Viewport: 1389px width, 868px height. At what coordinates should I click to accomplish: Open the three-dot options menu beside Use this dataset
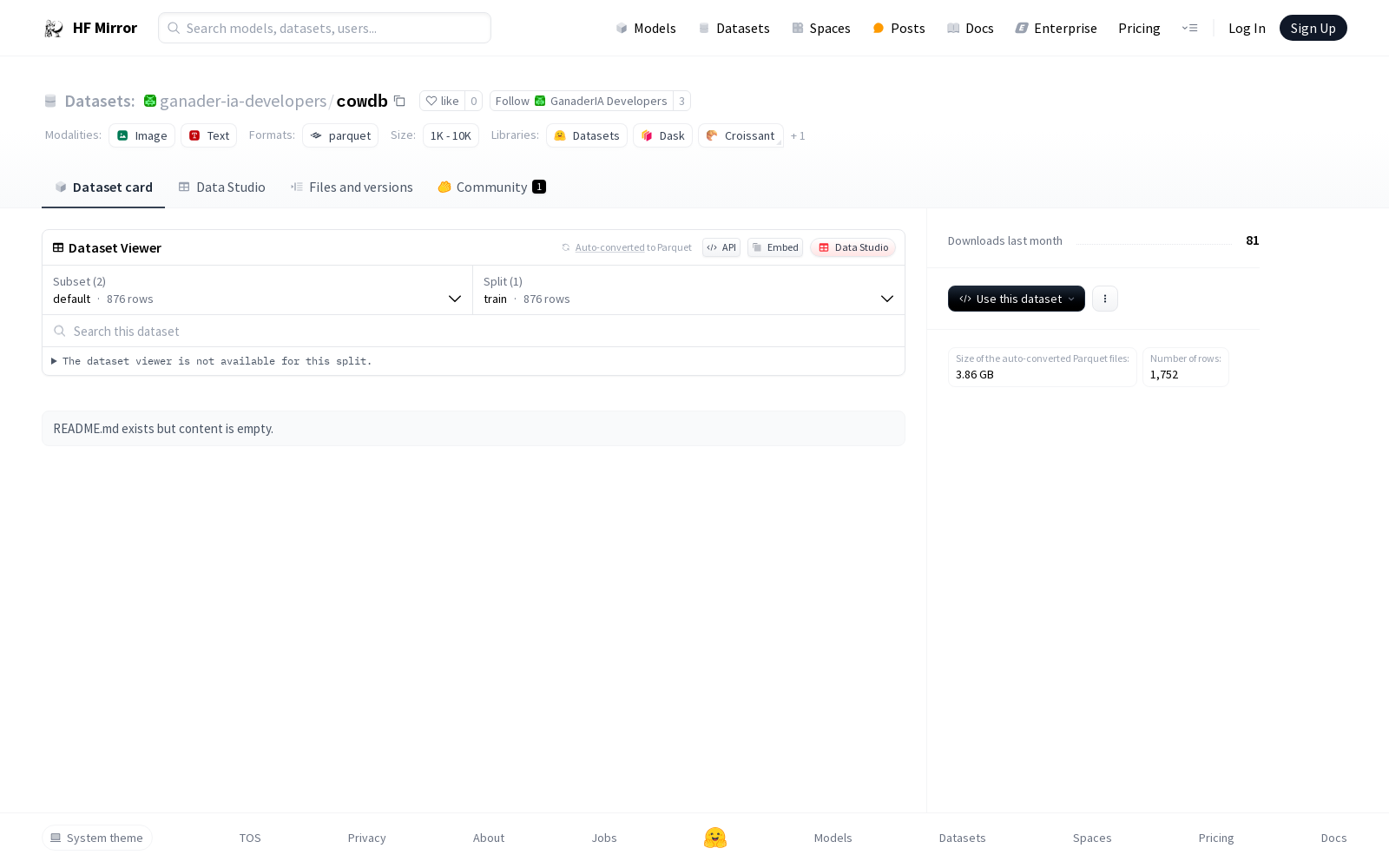point(1104,299)
